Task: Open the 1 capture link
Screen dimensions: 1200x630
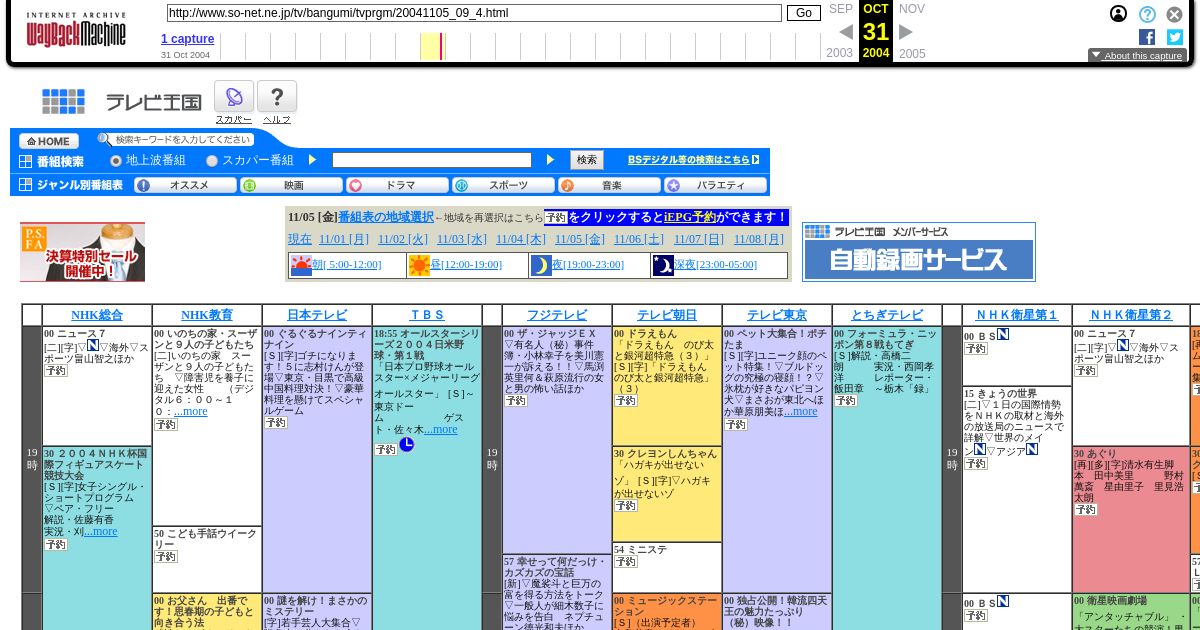Action: pyautogui.click(x=188, y=39)
